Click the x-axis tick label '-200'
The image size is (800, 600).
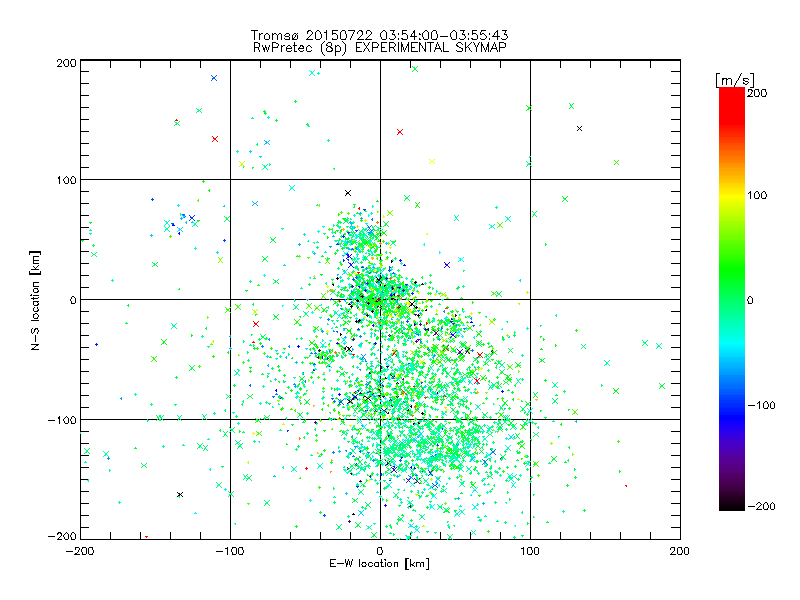(80, 551)
